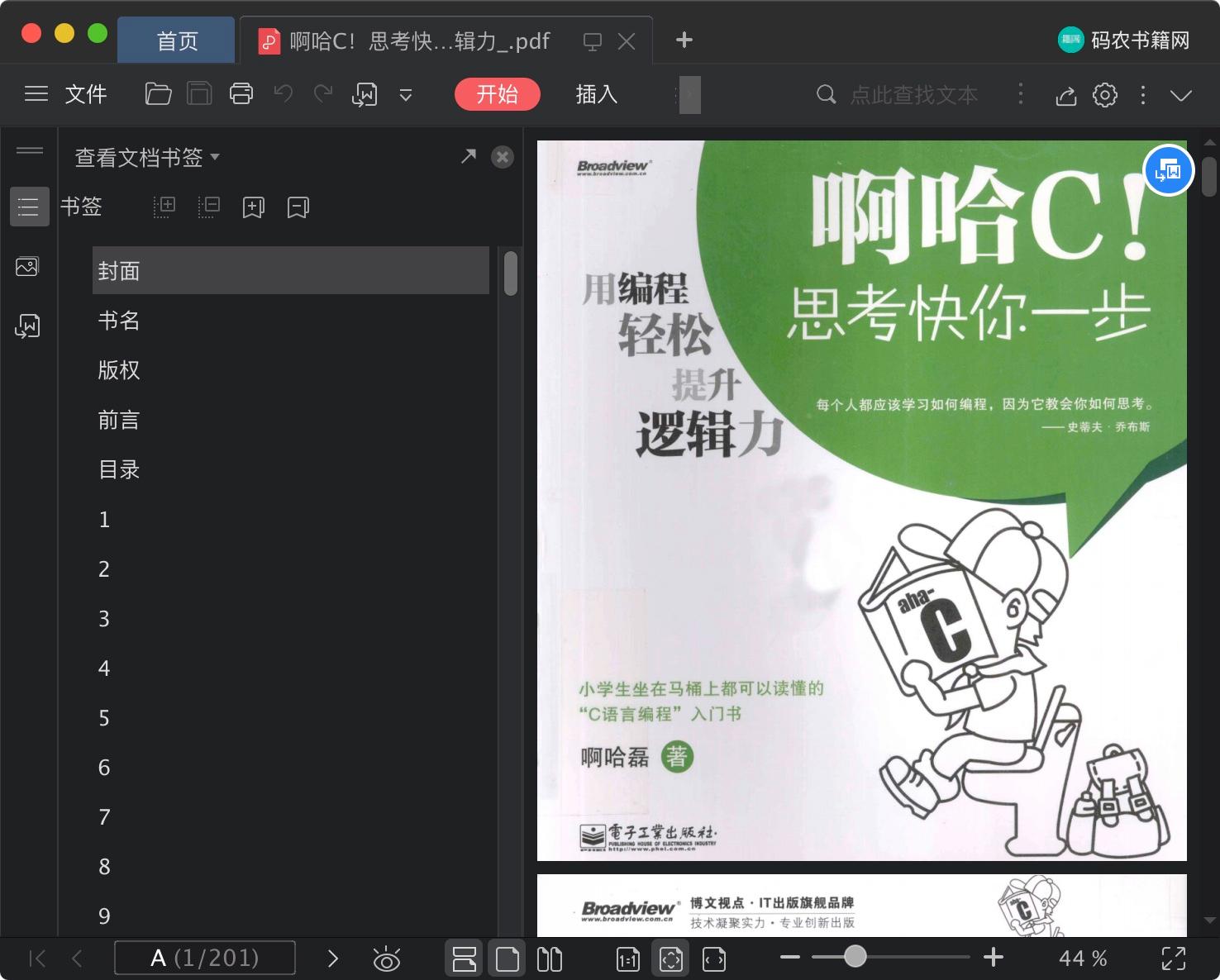Toggle continuous scrolling view

click(465, 959)
